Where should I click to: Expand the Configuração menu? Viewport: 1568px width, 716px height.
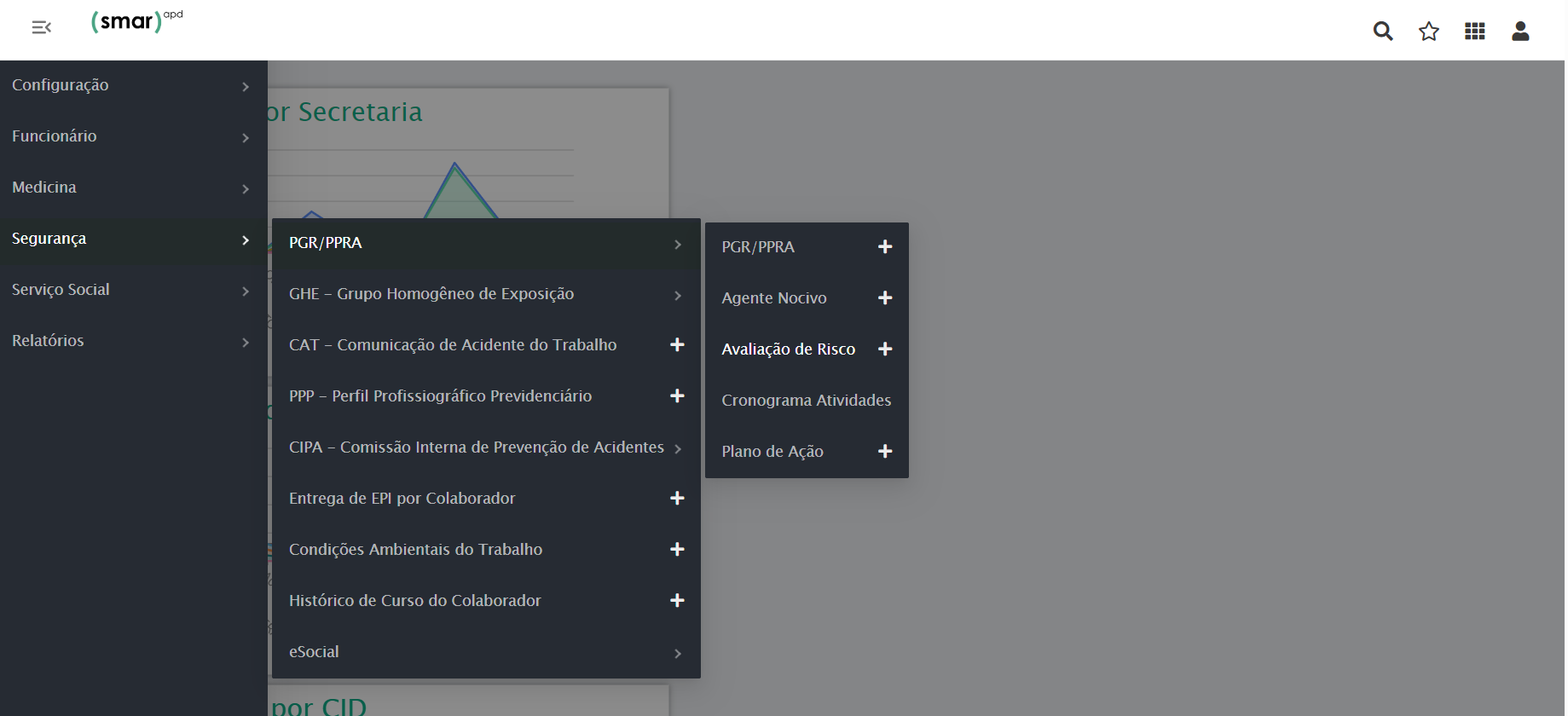tap(133, 85)
